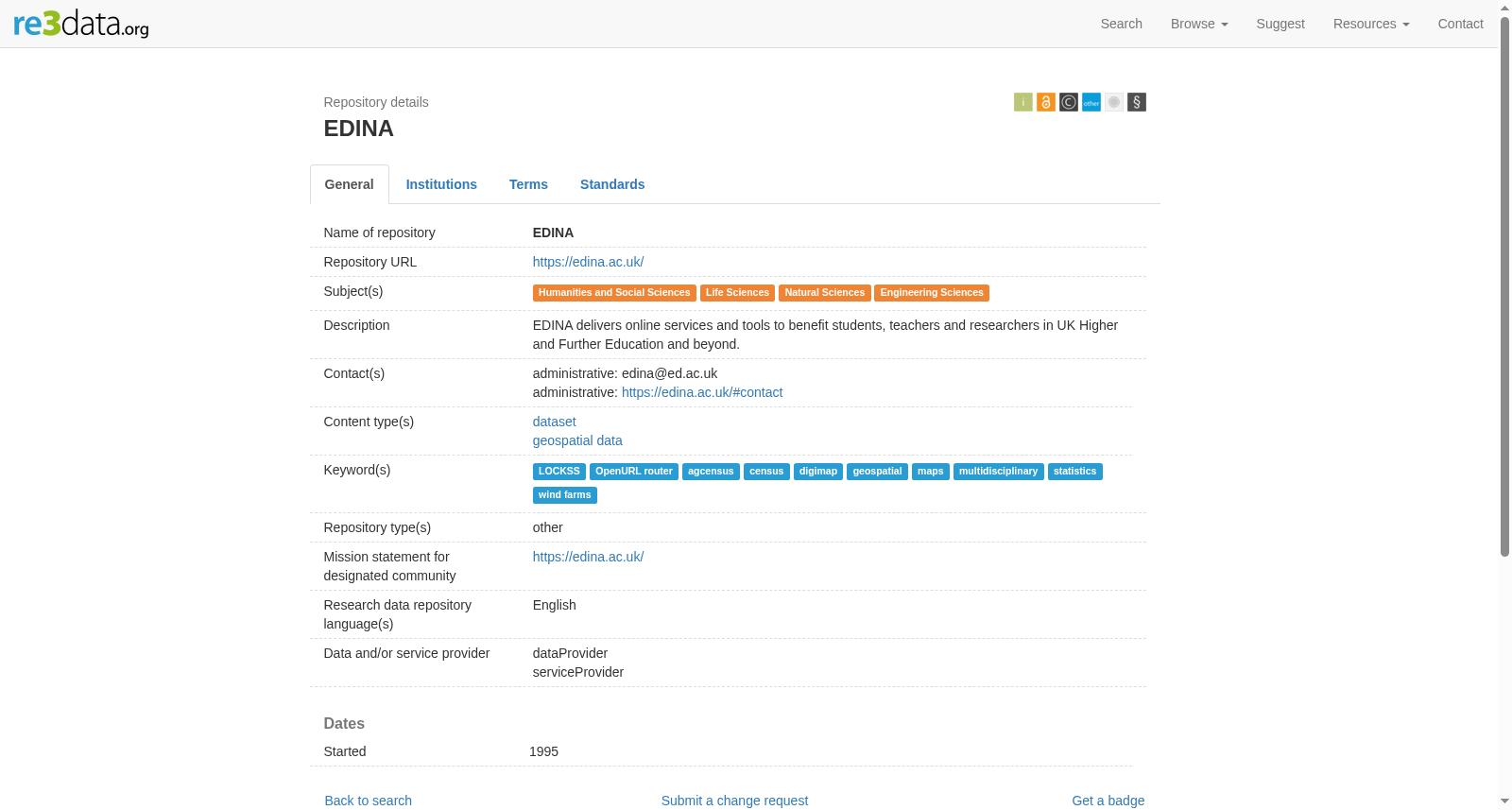Expand the Resources dropdown menu
The image size is (1512, 810).
click(x=1371, y=24)
